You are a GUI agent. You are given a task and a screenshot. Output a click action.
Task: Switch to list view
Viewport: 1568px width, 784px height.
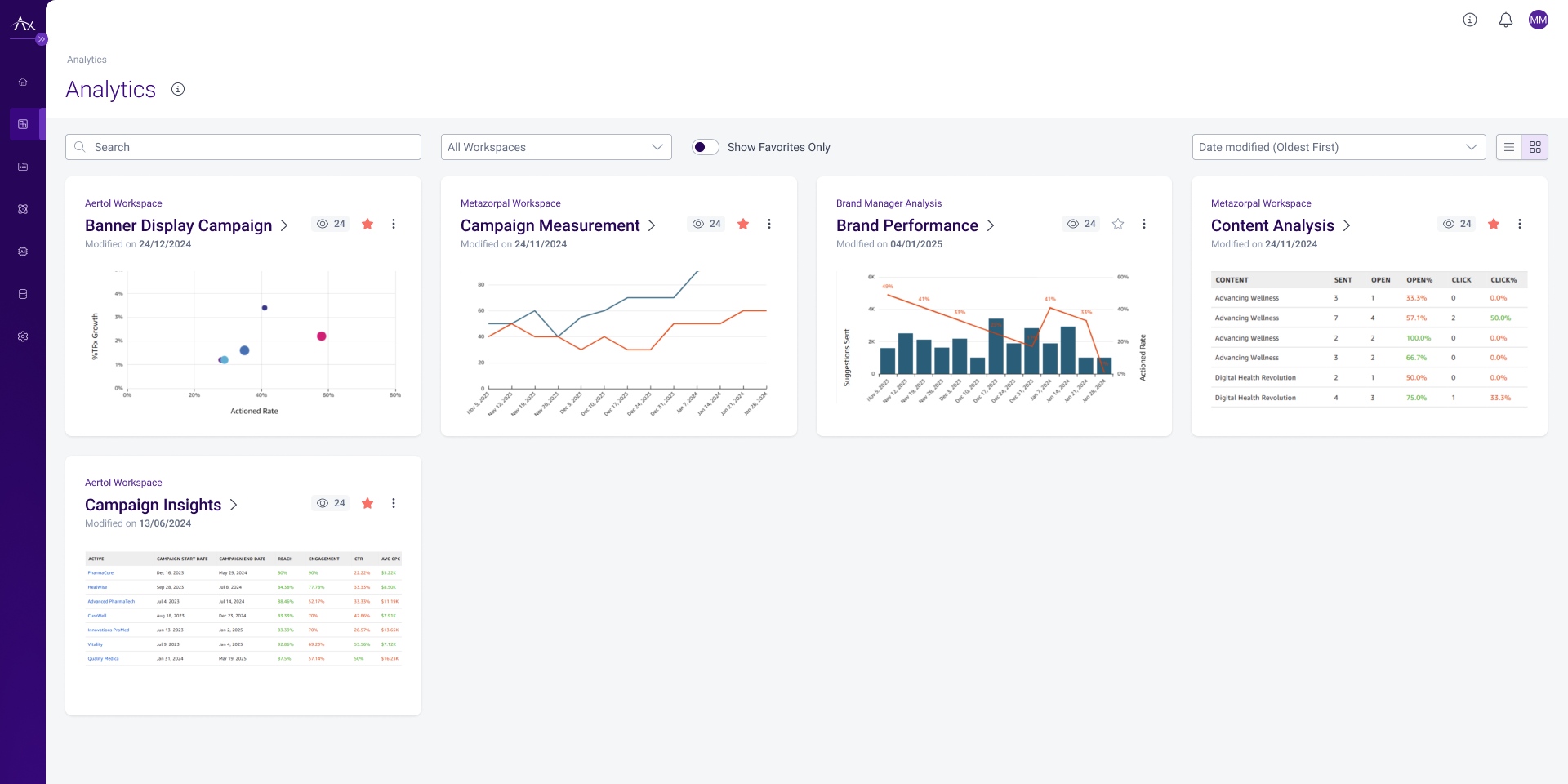pyautogui.click(x=1509, y=147)
